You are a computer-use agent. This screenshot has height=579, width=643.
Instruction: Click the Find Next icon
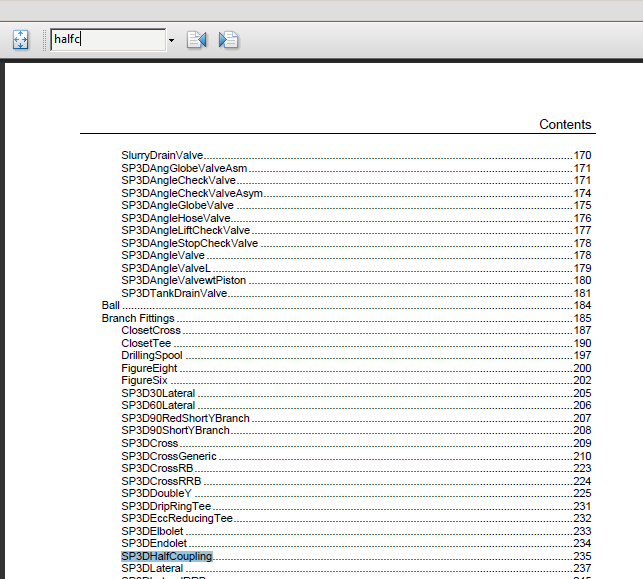[x=228, y=40]
